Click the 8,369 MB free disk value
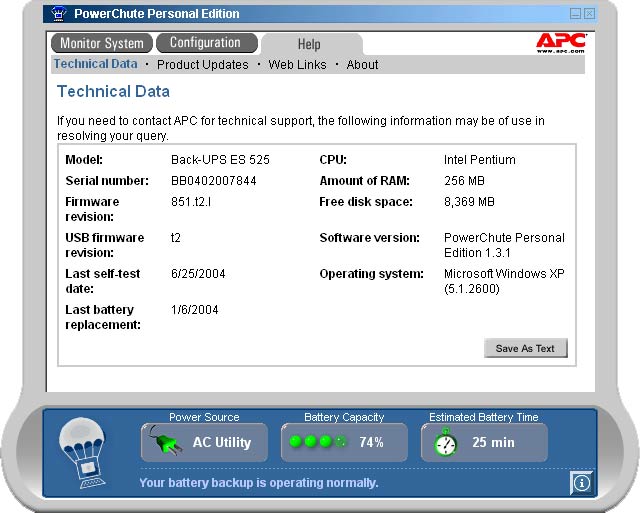 (469, 201)
